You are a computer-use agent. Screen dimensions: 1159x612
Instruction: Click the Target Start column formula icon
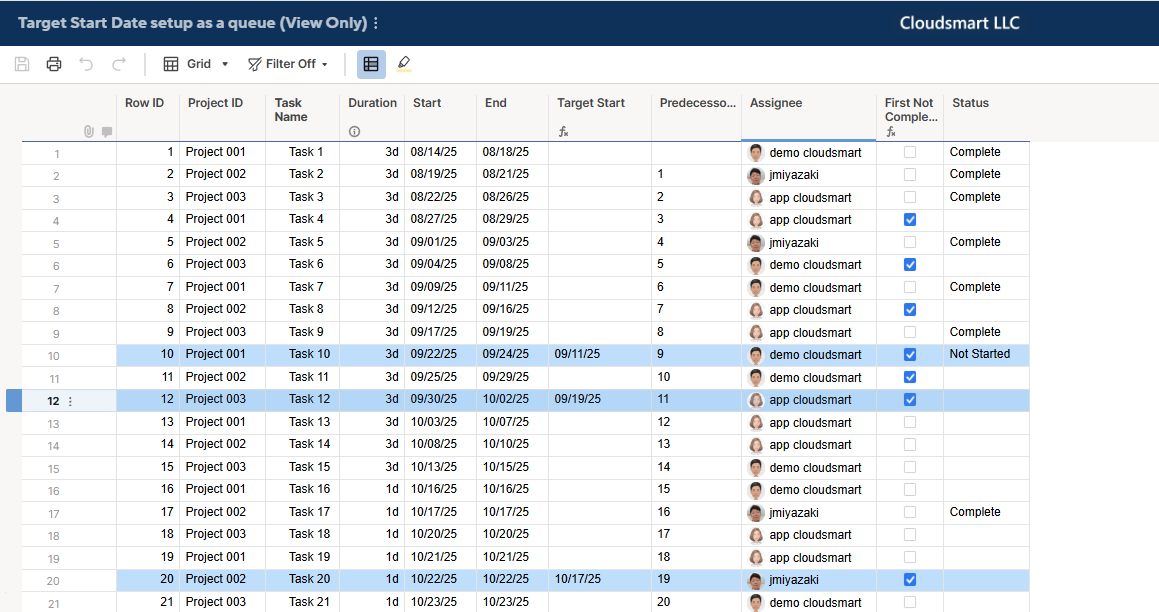(563, 132)
